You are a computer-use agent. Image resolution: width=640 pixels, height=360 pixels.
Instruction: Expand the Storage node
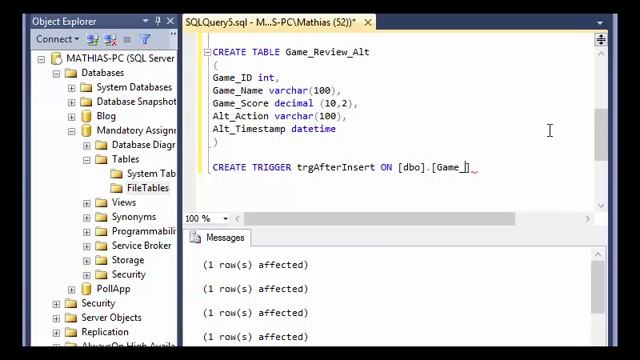click(87, 261)
